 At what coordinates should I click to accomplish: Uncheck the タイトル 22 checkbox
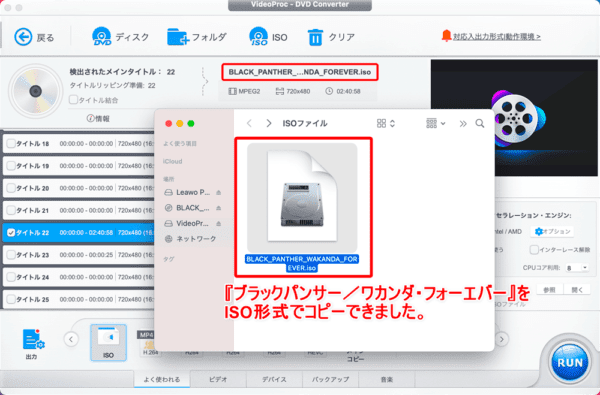click(11, 232)
